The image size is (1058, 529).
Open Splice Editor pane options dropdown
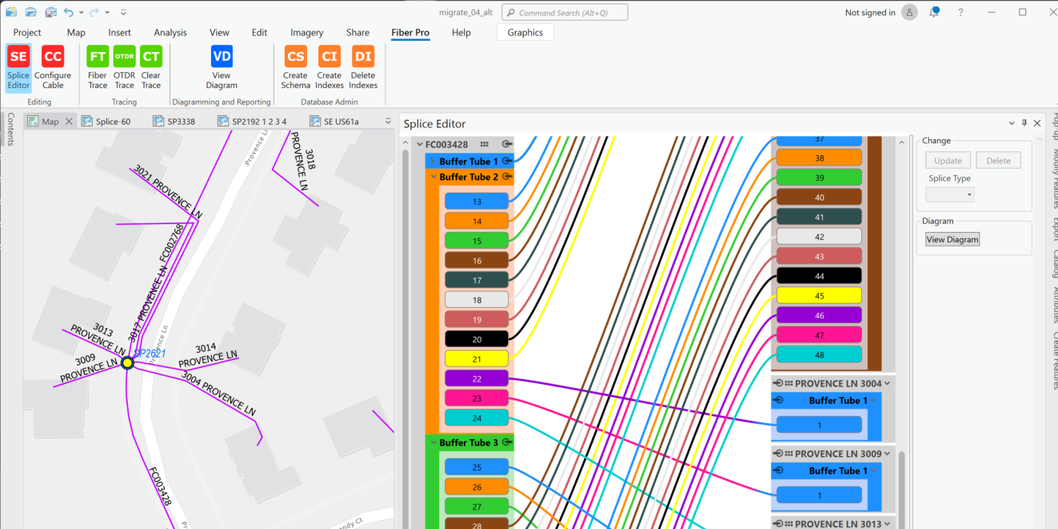click(1011, 123)
